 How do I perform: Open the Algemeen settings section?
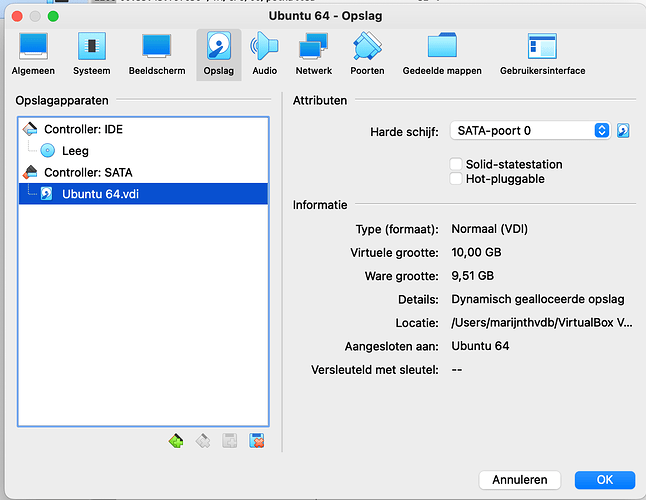point(33,54)
